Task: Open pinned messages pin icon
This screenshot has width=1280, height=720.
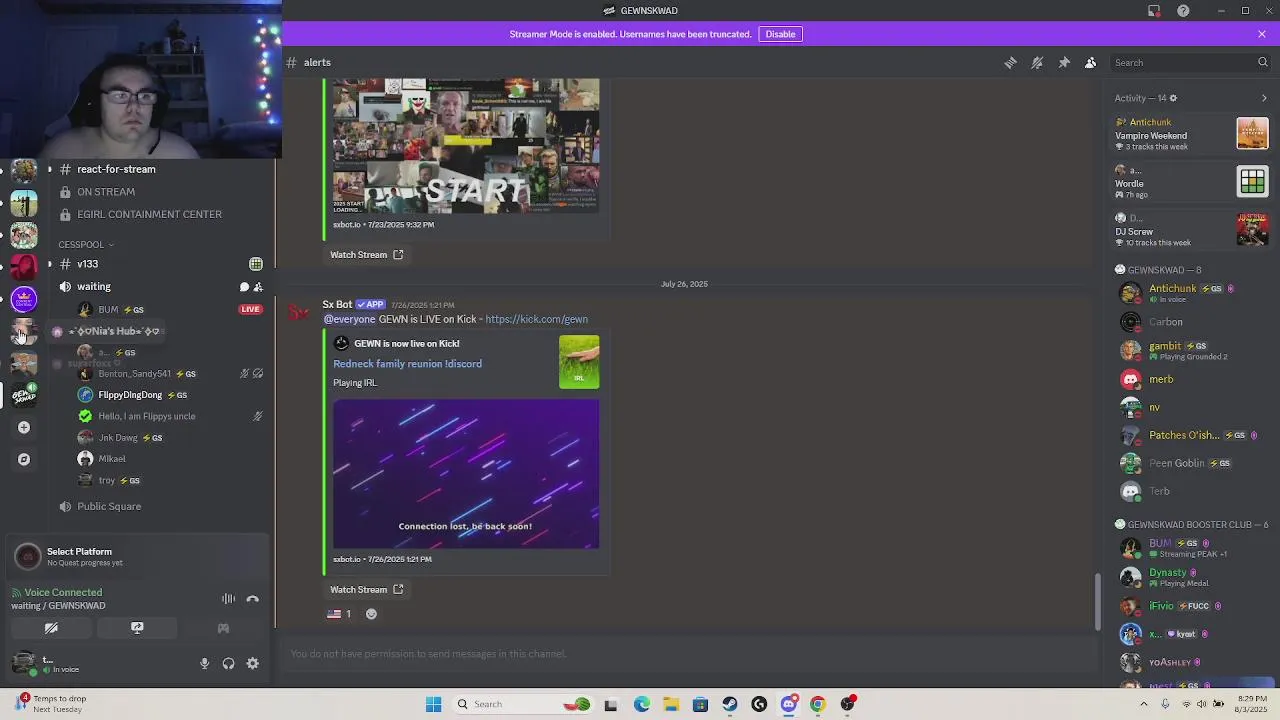Action: (x=1064, y=62)
